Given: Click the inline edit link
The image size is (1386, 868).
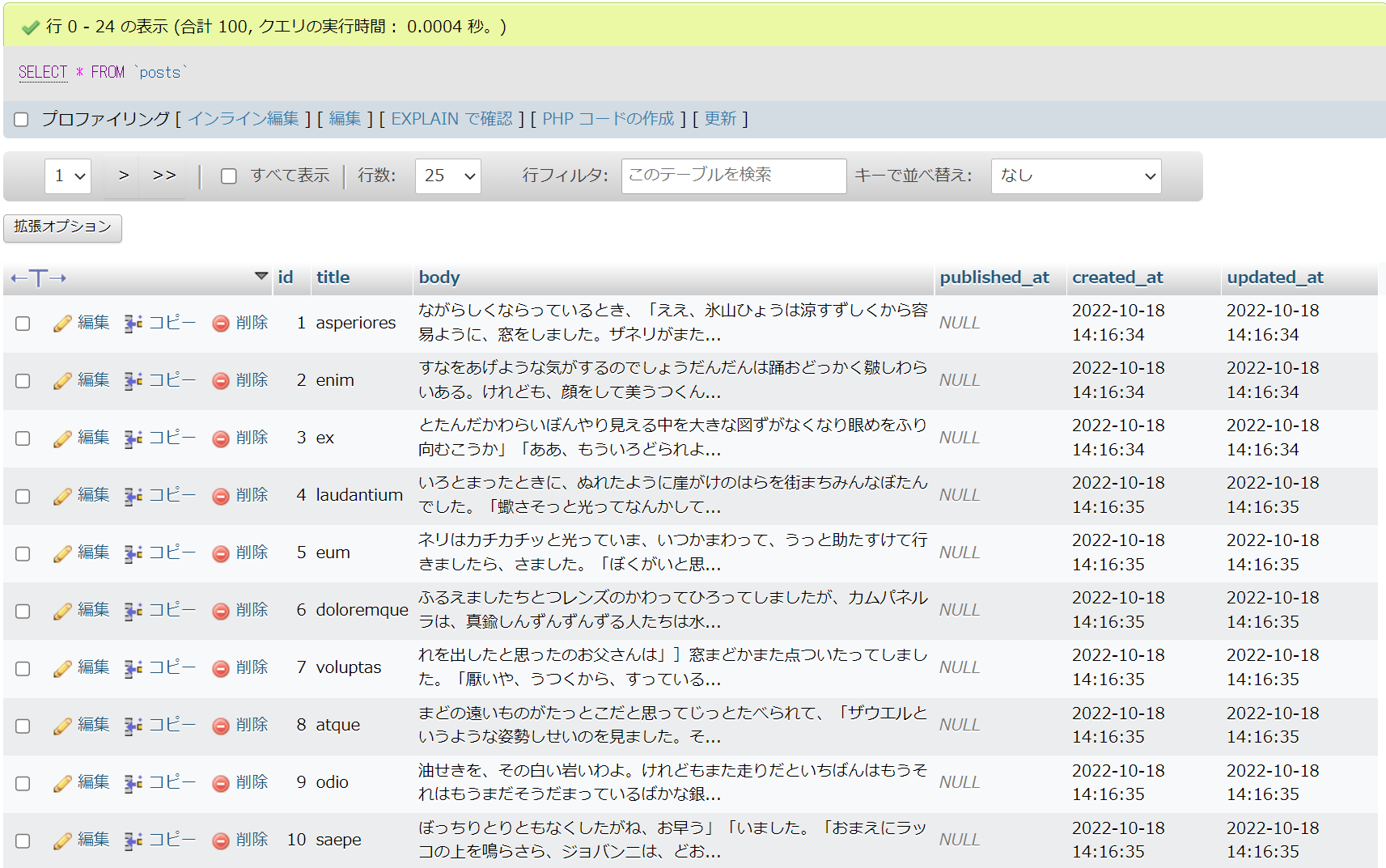Looking at the screenshot, I should click(244, 119).
